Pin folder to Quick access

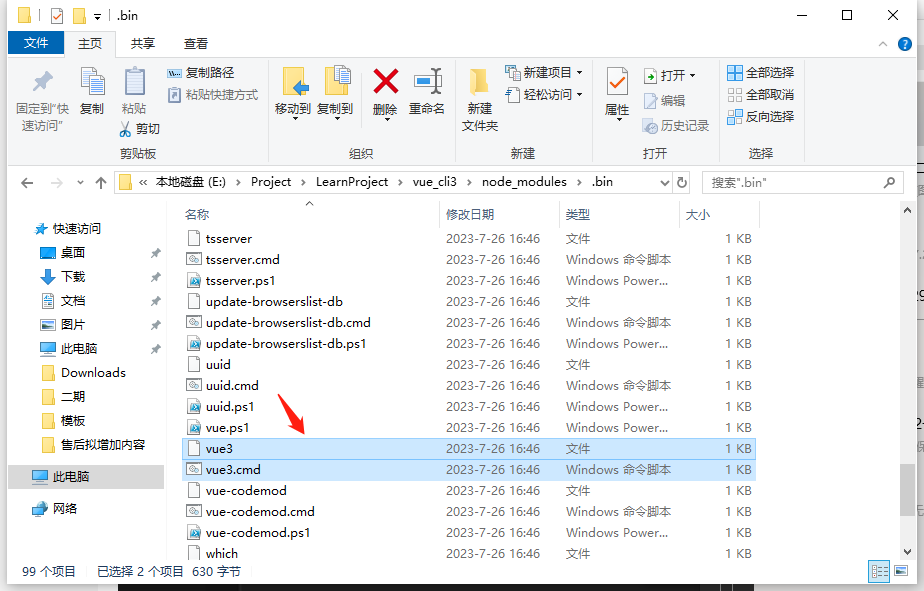coord(42,99)
